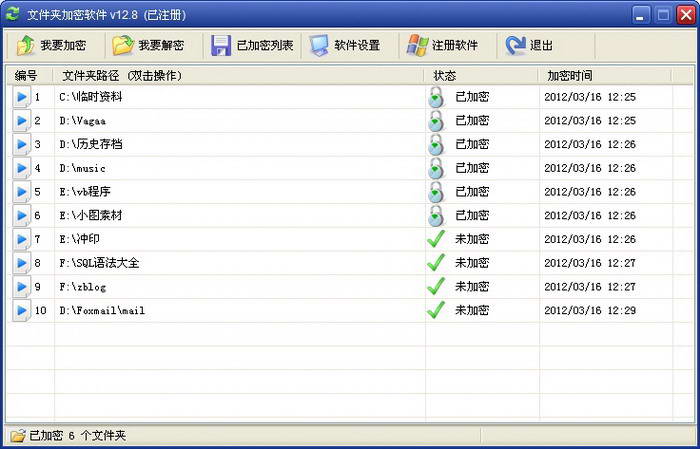Select the path D:\music

[83, 168]
